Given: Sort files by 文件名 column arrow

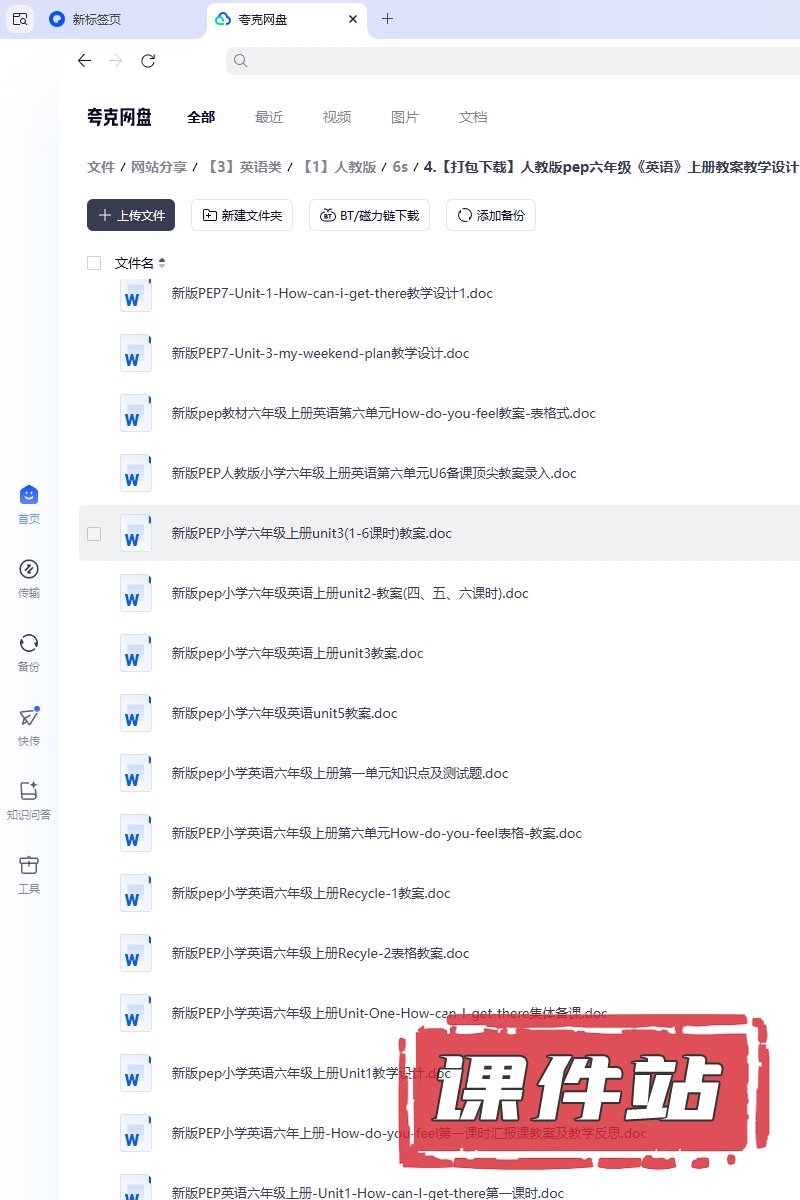Looking at the screenshot, I should (x=162, y=263).
